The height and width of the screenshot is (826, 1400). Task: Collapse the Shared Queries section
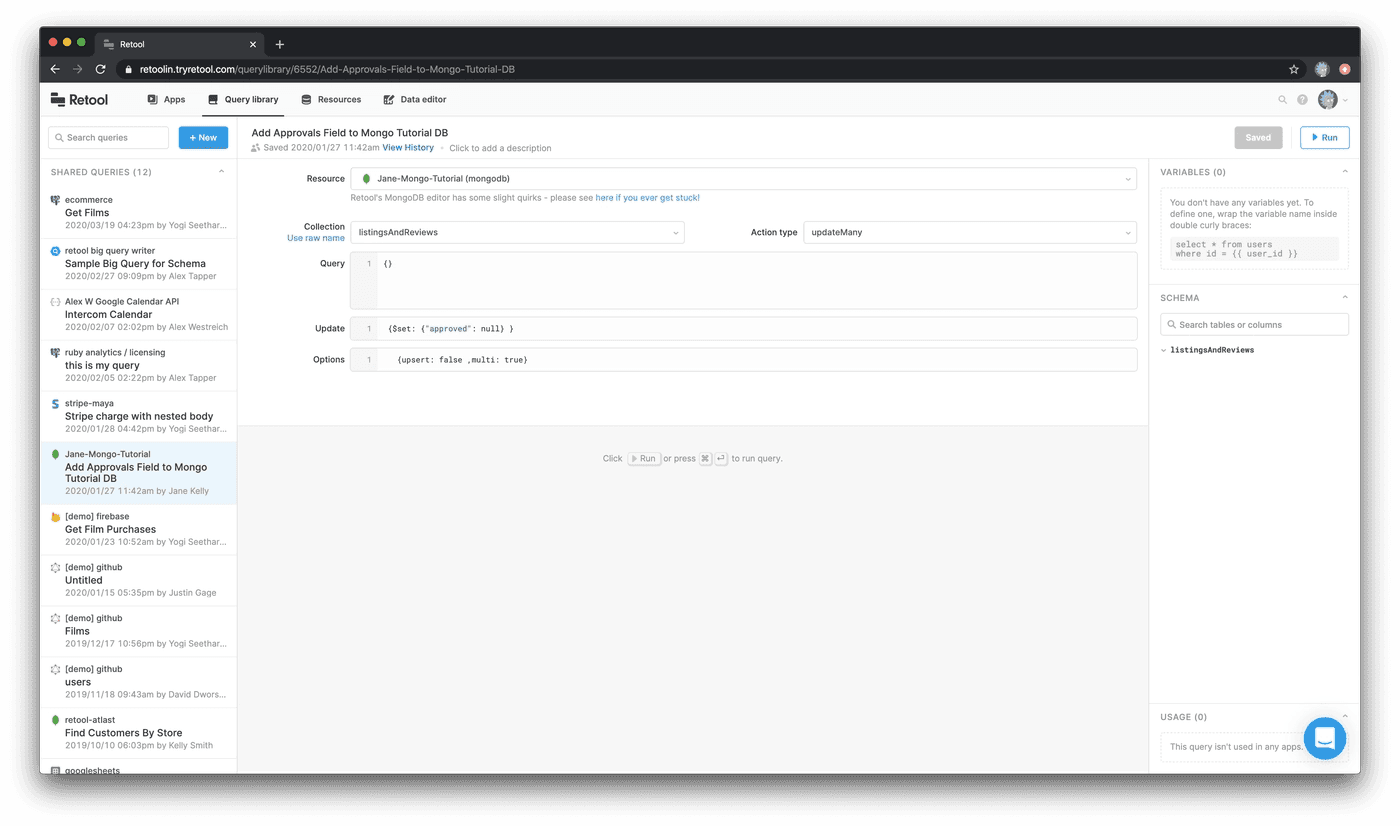click(x=221, y=172)
